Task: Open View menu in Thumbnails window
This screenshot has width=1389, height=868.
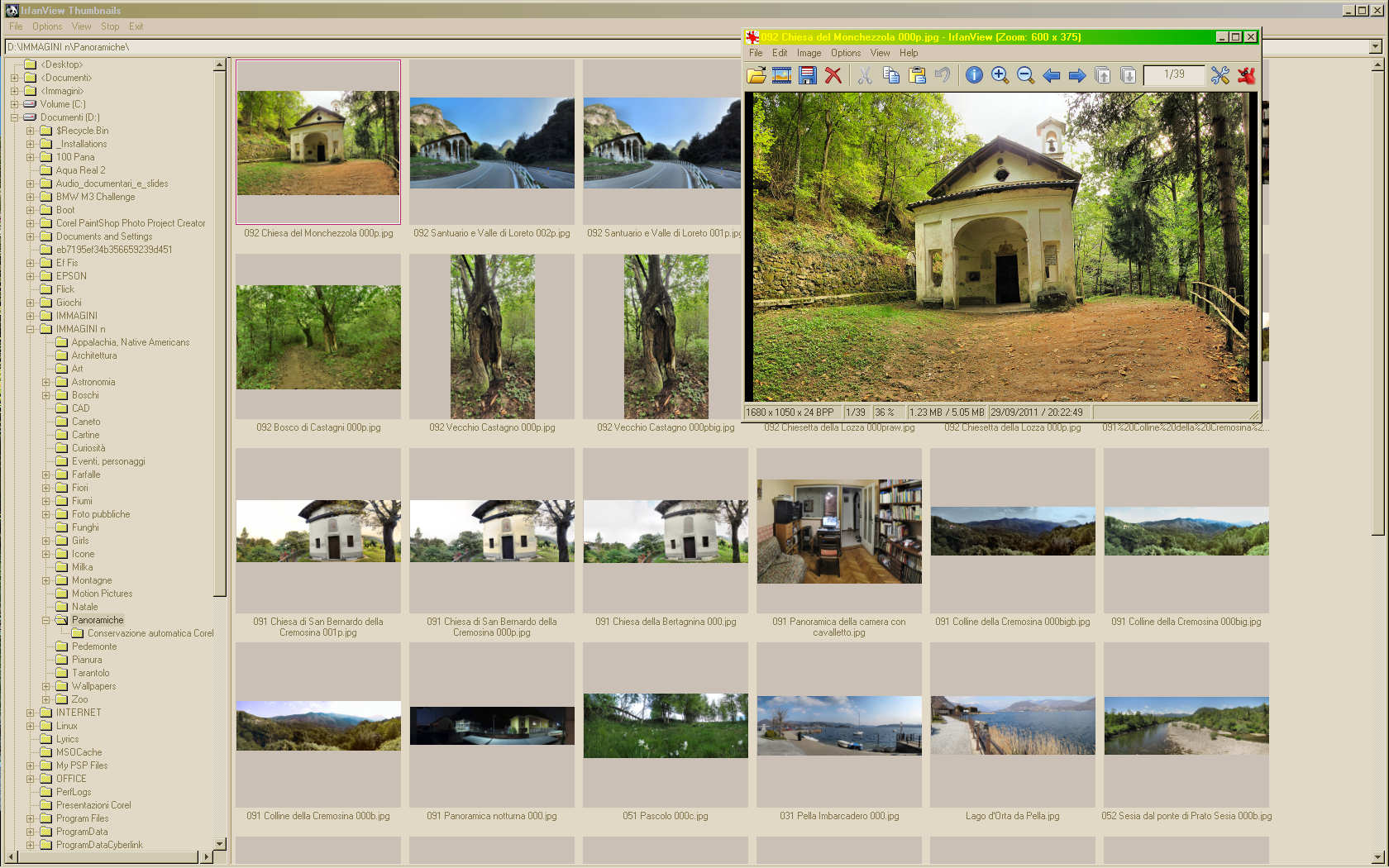Action: pyautogui.click(x=81, y=26)
